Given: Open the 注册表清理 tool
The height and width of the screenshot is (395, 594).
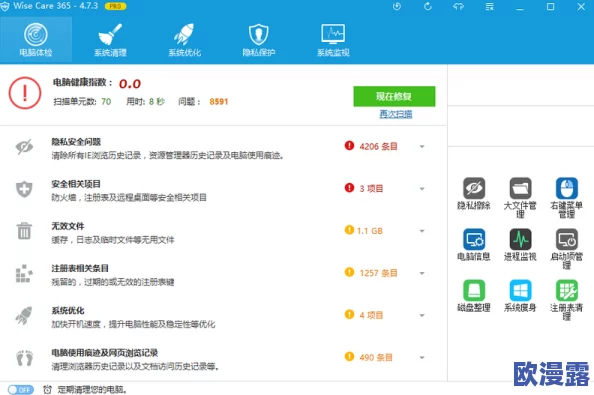Looking at the screenshot, I should [566, 300].
